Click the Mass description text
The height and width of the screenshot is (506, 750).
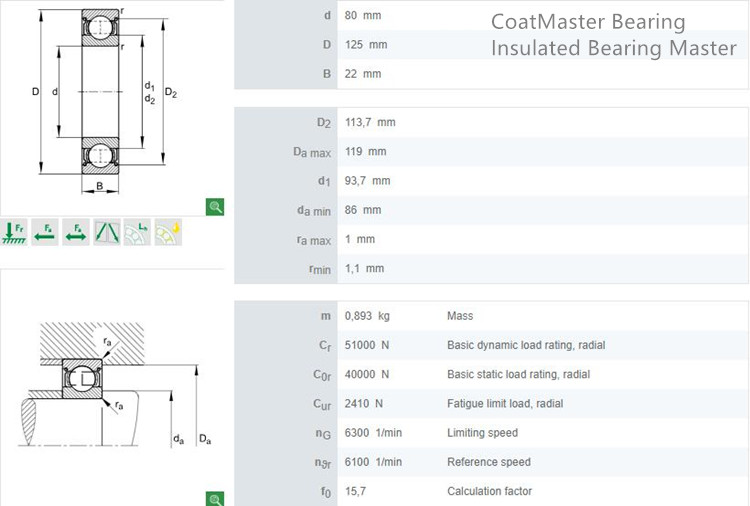click(460, 316)
